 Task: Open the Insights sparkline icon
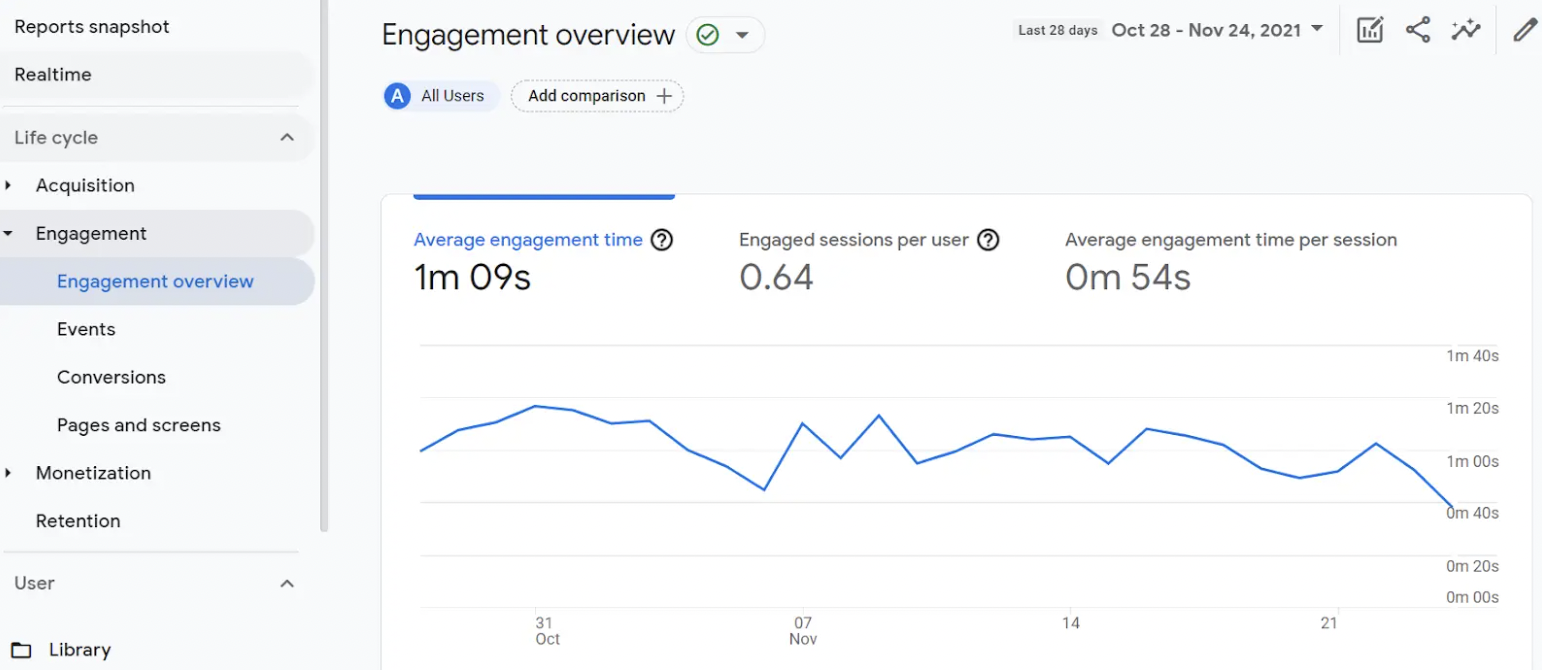(1466, 30)
